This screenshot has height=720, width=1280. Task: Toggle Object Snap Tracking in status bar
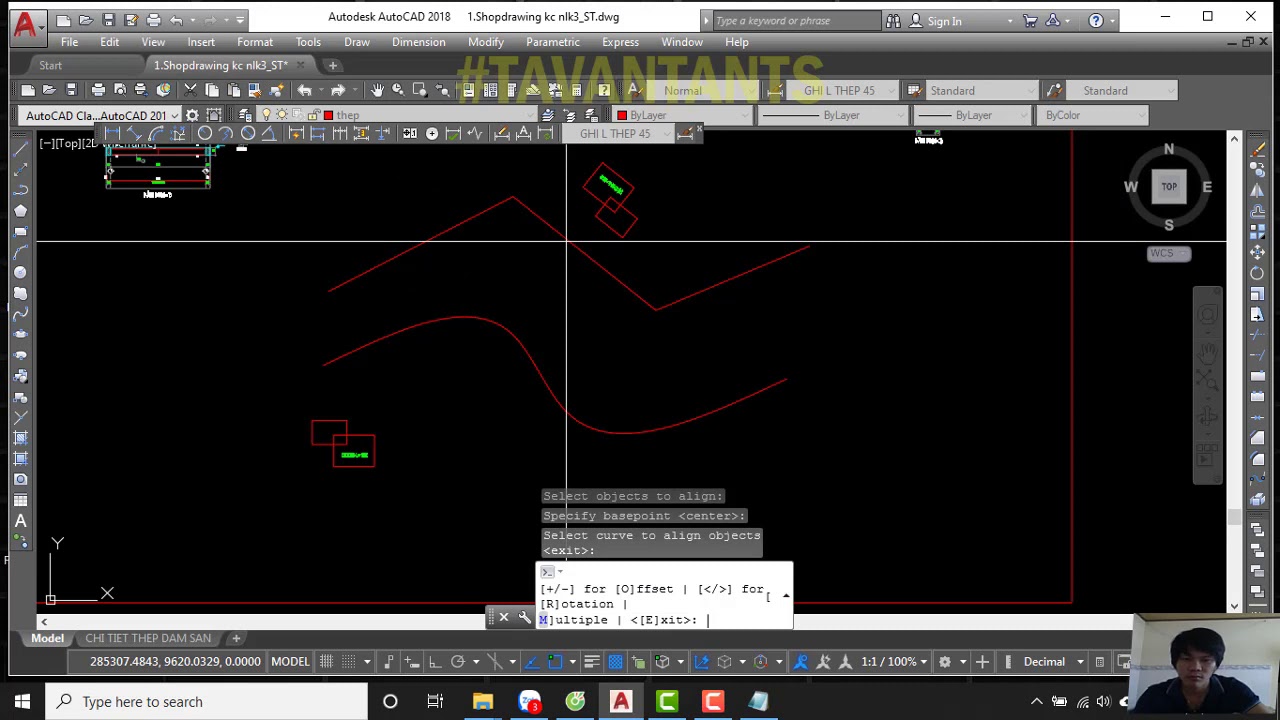coord(530,662)
